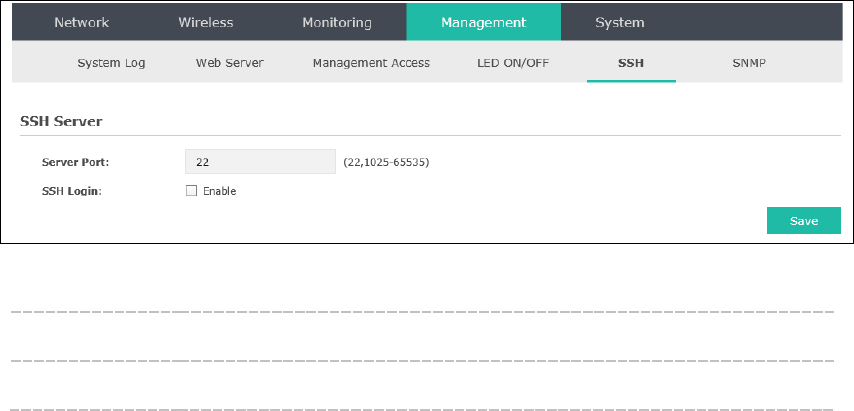
Task: Click the Enable label beside the checkbox
Action: click(x=219, y=191)
